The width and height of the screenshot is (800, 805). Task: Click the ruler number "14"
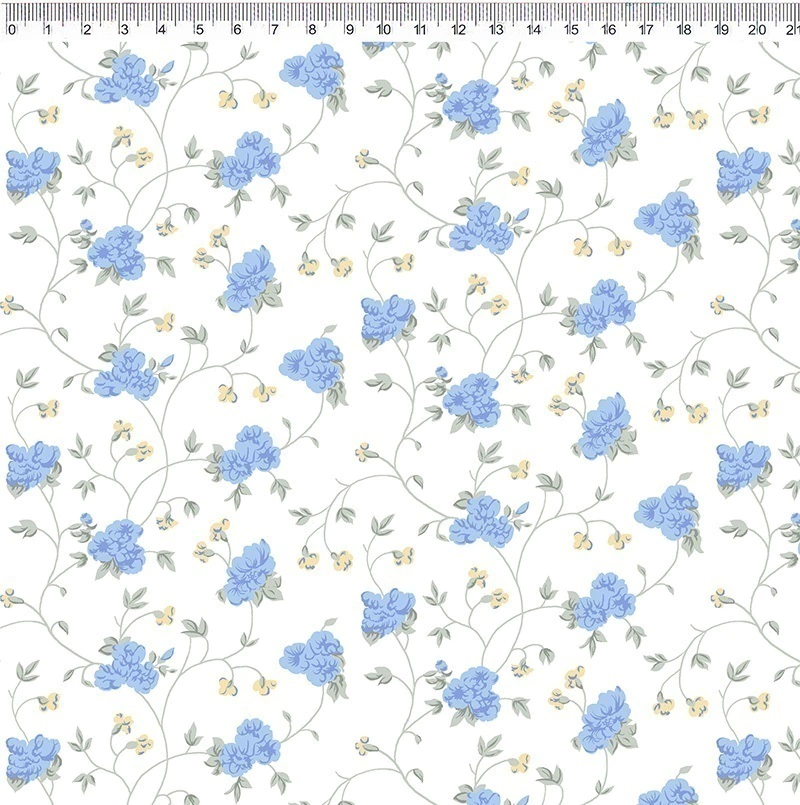click(534, 29)
